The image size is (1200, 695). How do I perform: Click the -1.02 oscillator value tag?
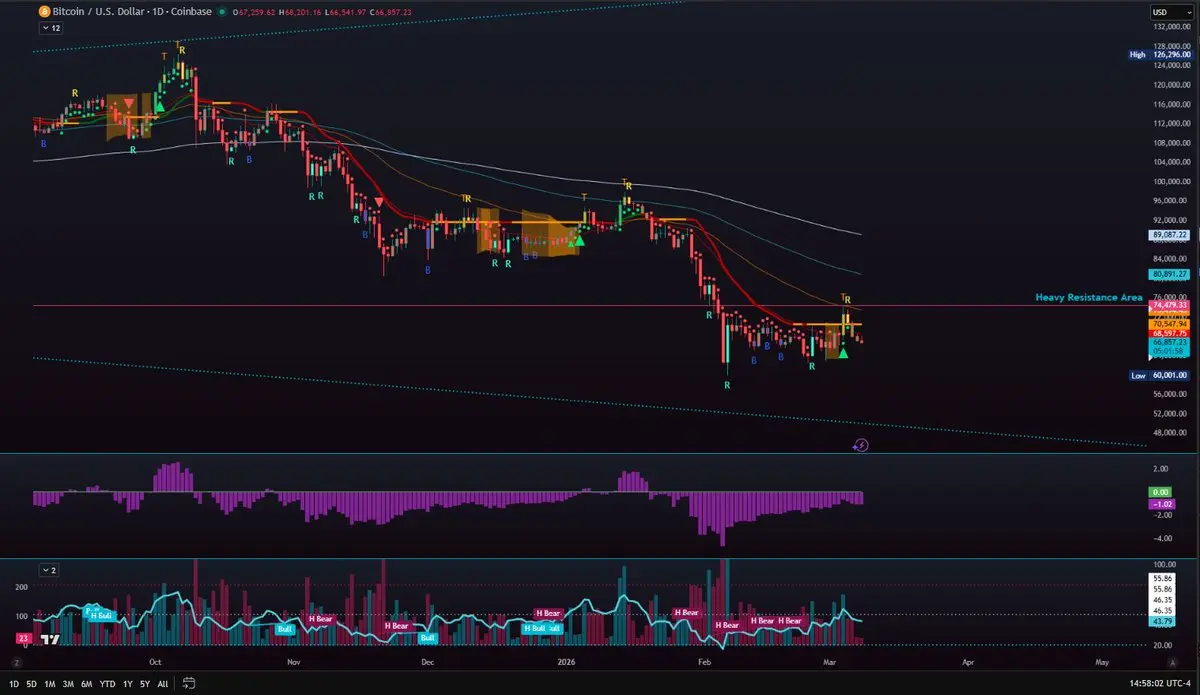click(x=1162, y=504)
